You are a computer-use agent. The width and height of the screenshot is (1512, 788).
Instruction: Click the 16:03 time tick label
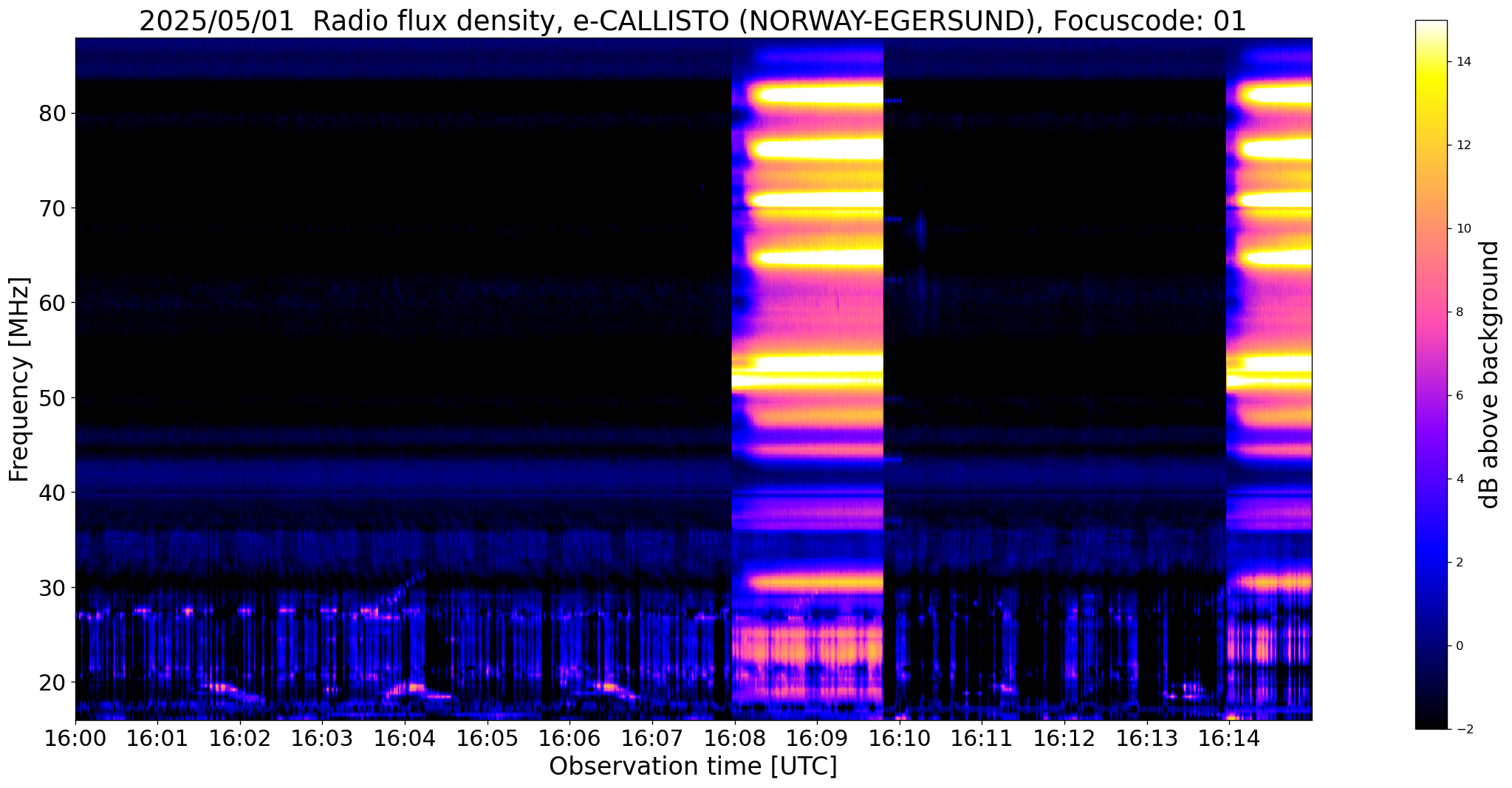click(x=322, y=739)
